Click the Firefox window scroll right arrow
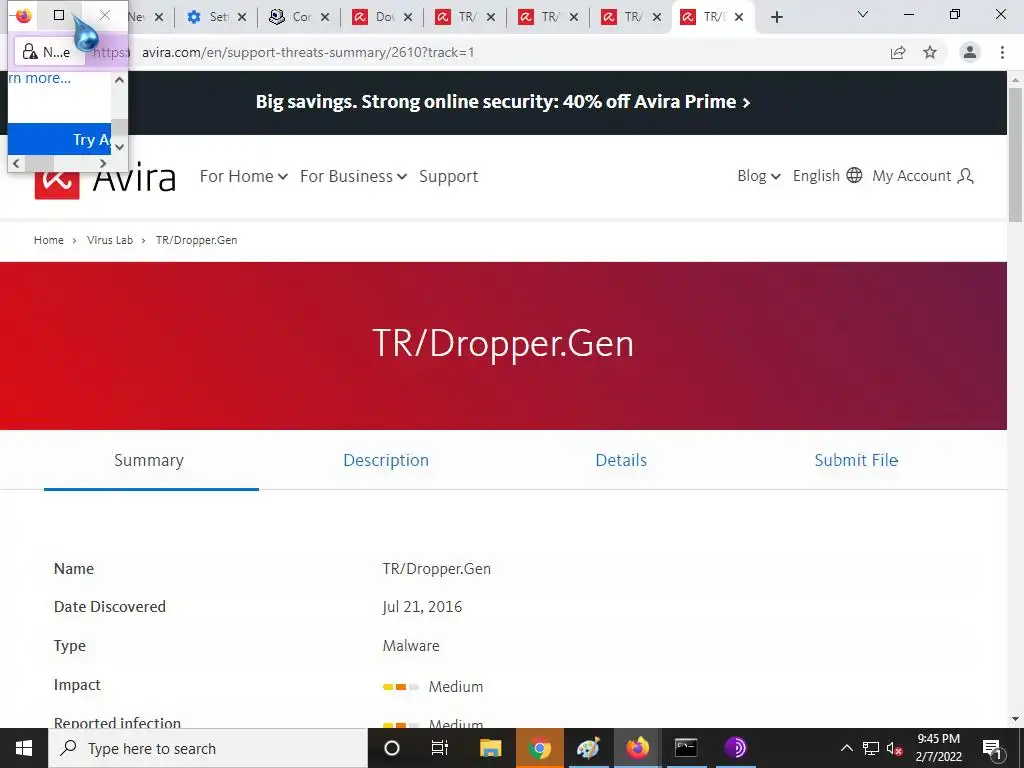The width and height of the screenshot is (1024, 768). click(x=103, y=163)
